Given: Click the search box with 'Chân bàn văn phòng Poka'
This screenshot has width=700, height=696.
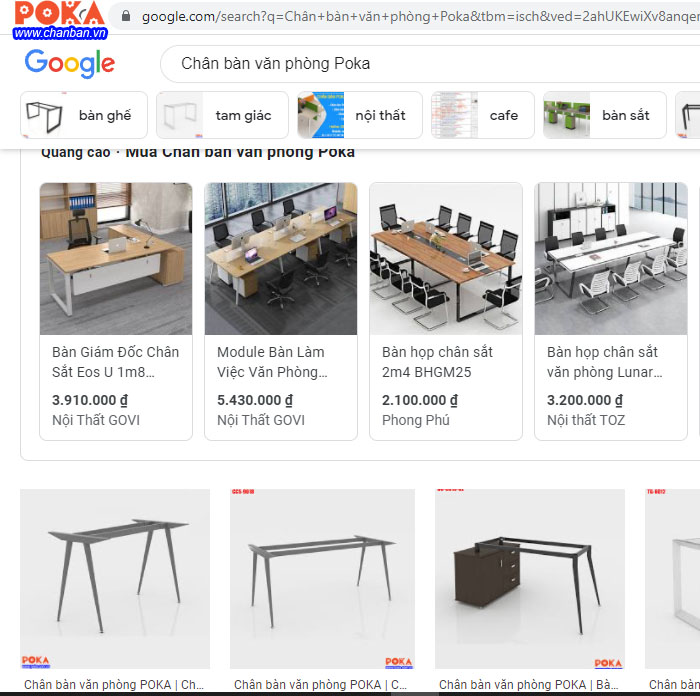Looking at the screenshot, I should [x=430, y=64].
